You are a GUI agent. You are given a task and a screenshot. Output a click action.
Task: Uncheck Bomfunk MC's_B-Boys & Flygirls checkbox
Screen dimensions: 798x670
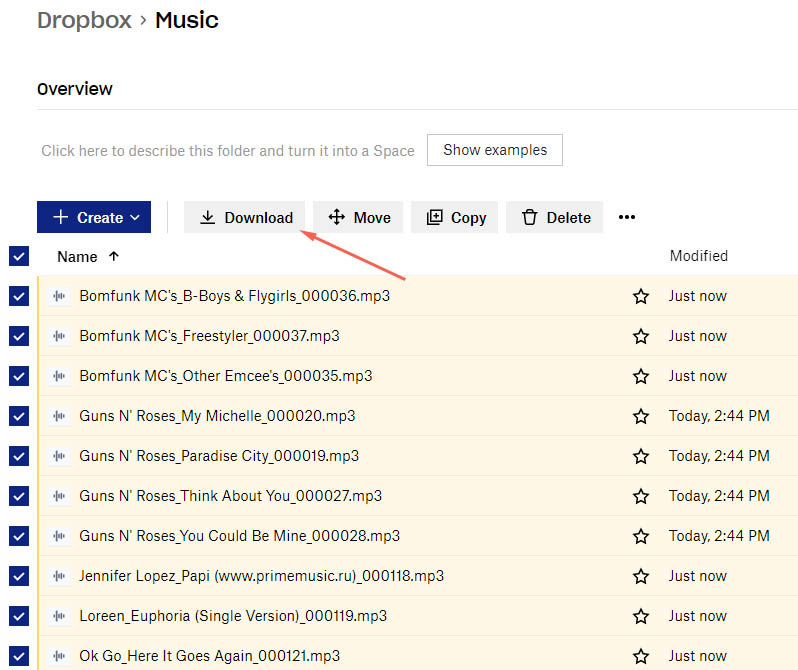(x=19, y=296)
